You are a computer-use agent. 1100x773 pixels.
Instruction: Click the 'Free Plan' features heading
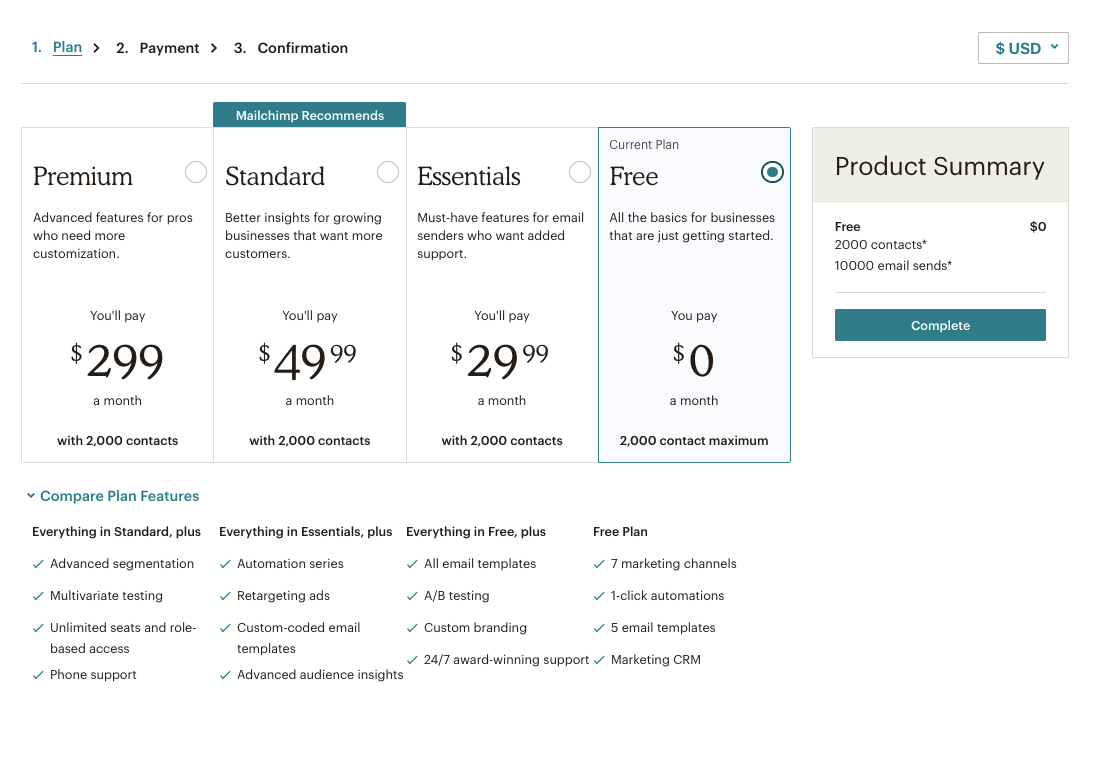(620, 532)
